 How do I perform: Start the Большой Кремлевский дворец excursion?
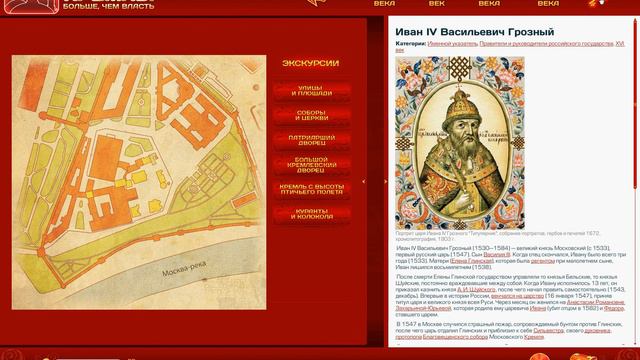pos(312,165)
